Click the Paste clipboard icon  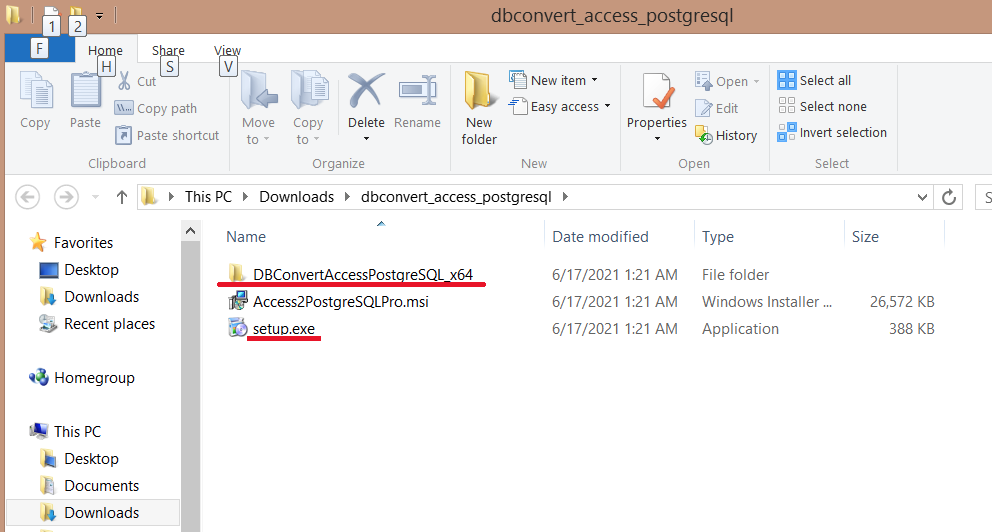(x=85, y=92)
